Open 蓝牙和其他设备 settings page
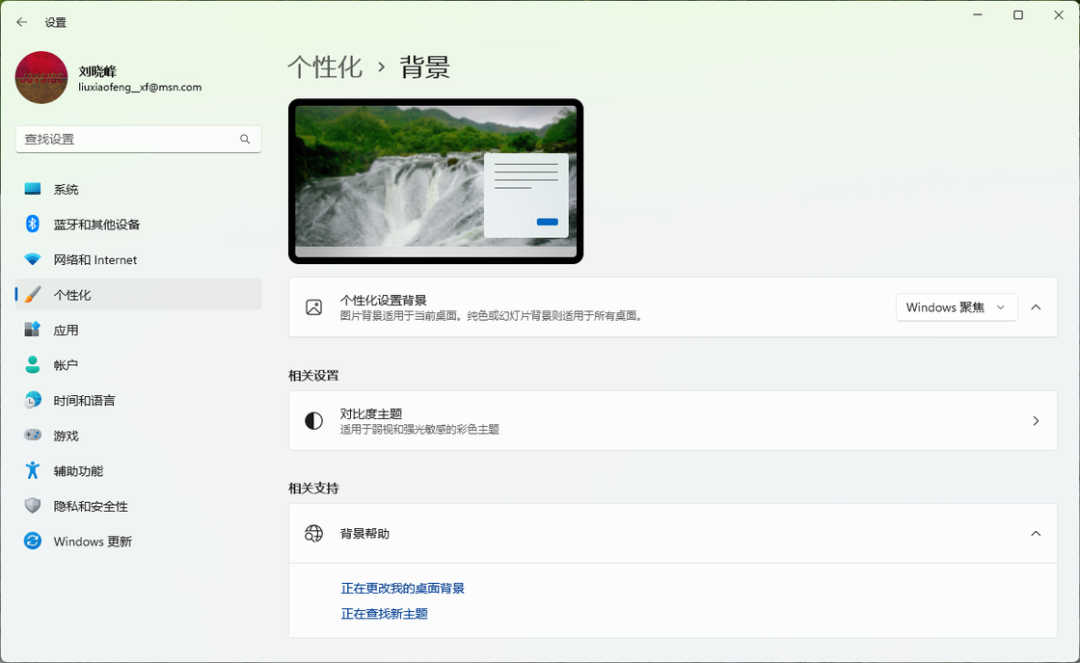The height and width of the screenshot is (663, 1080). pos(138,224)
